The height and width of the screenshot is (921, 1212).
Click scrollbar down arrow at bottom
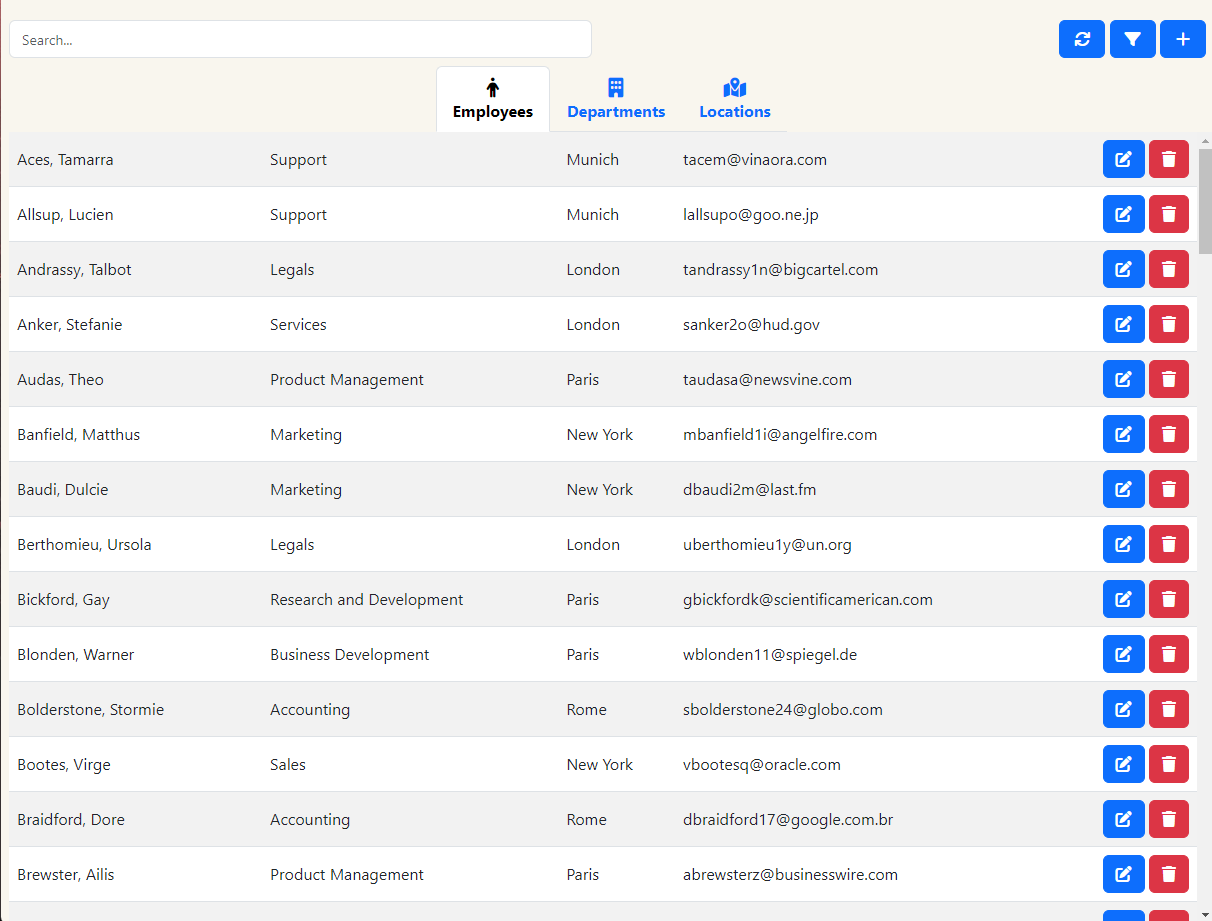tap(1204, 913)
